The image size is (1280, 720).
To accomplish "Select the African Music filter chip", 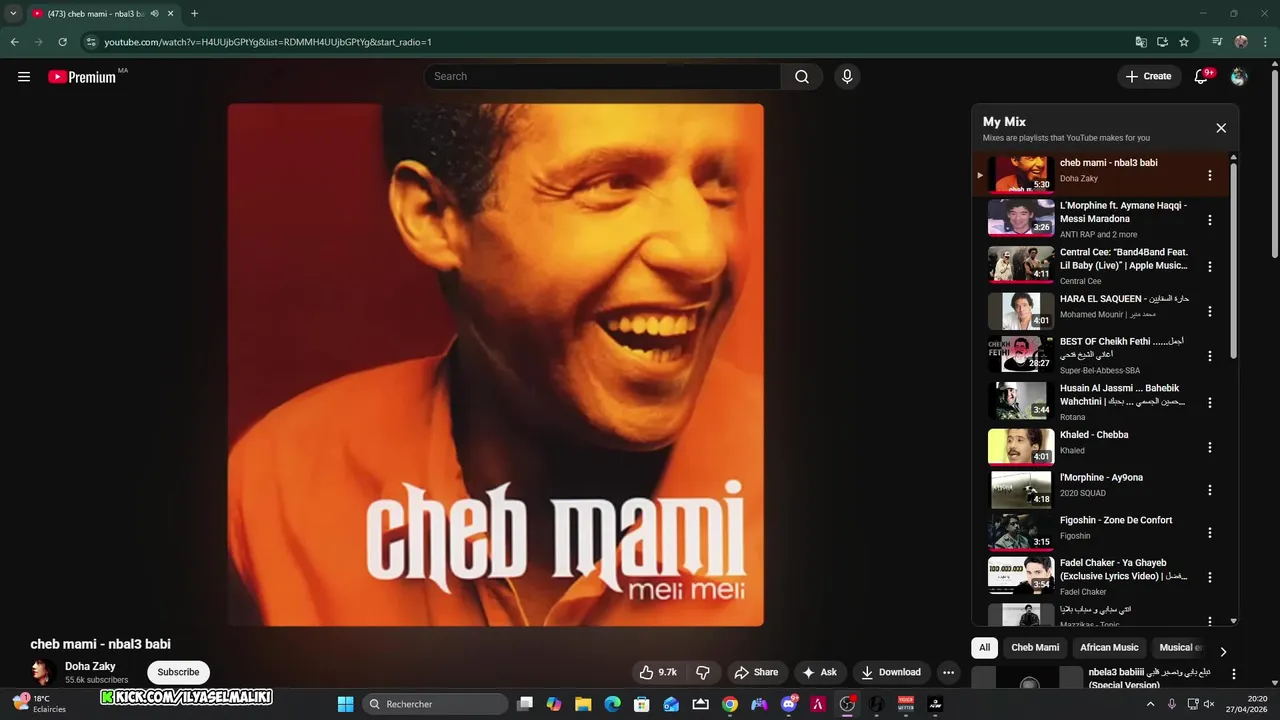I will tap(1109, 647).
